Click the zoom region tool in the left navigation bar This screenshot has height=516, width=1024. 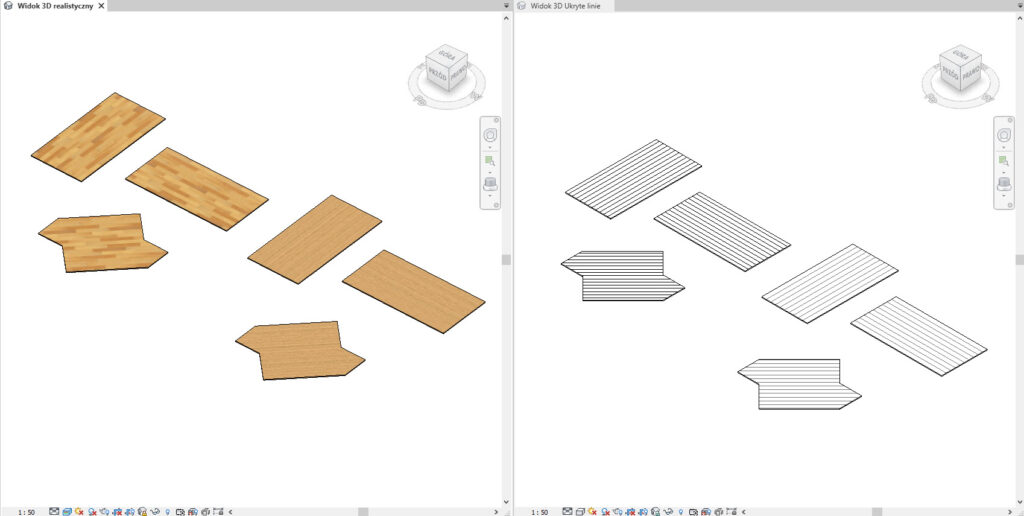pyautogui.click(x=490, y=160)
